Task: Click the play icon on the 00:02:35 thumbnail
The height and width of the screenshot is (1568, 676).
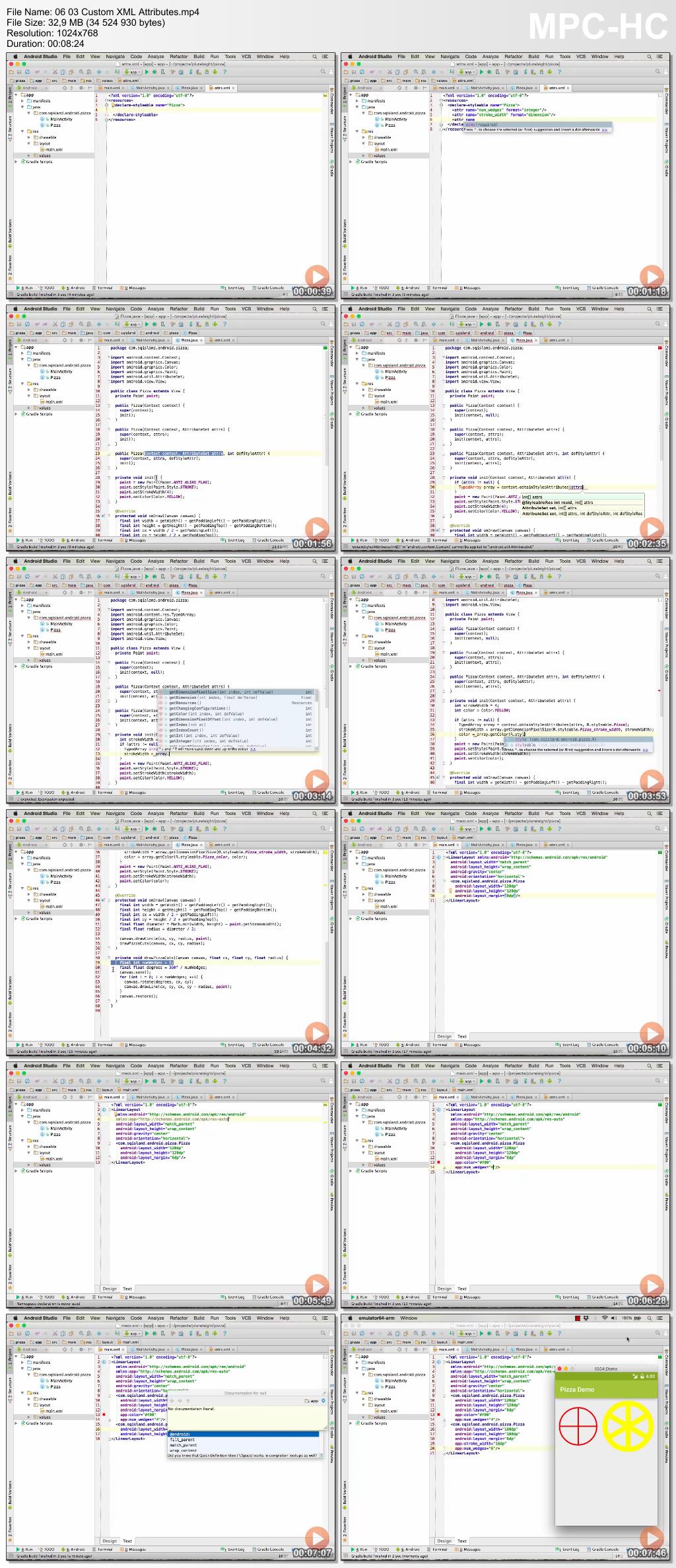Action: click(x=652, y=528)
